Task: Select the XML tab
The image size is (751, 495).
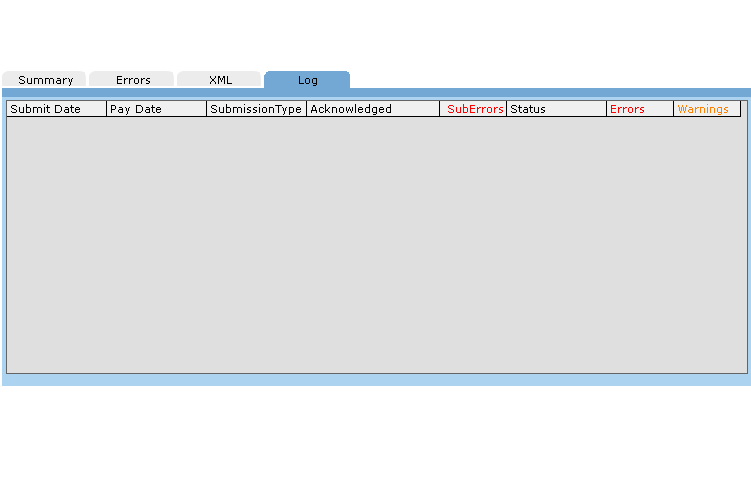Action: 220,80
